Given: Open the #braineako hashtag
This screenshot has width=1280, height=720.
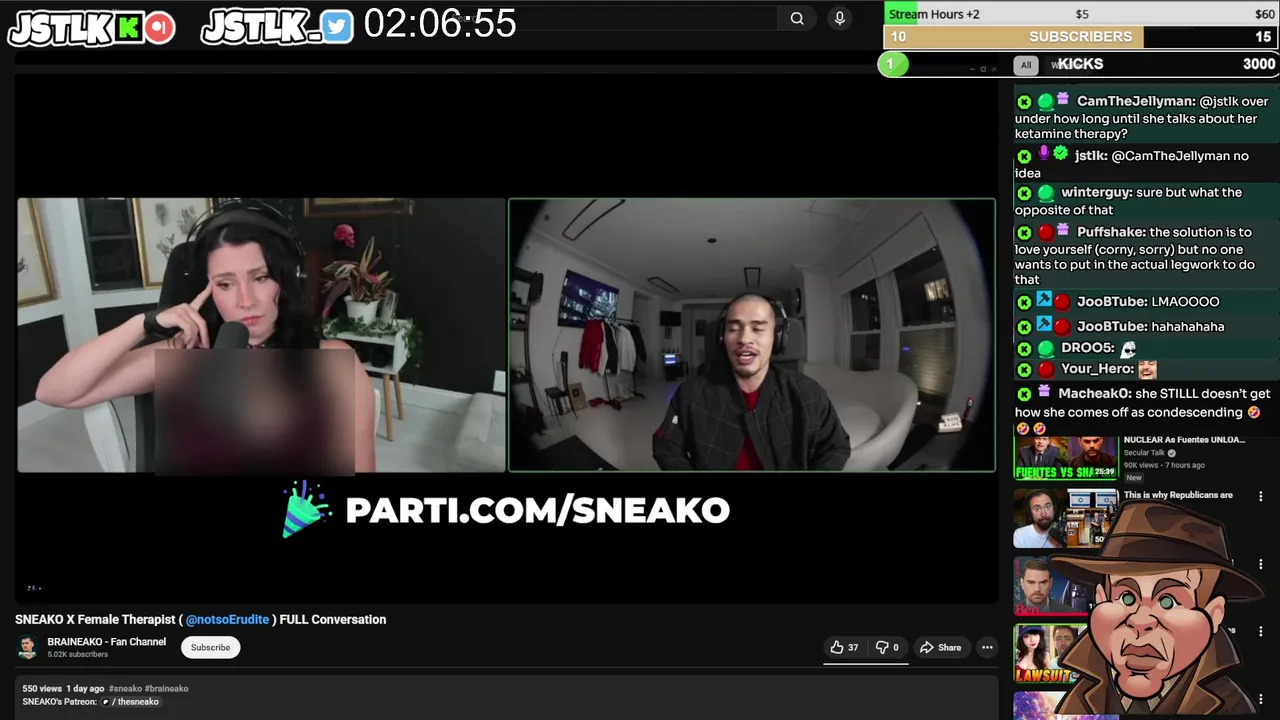Looking at the screenshot, I should (166, 688).
